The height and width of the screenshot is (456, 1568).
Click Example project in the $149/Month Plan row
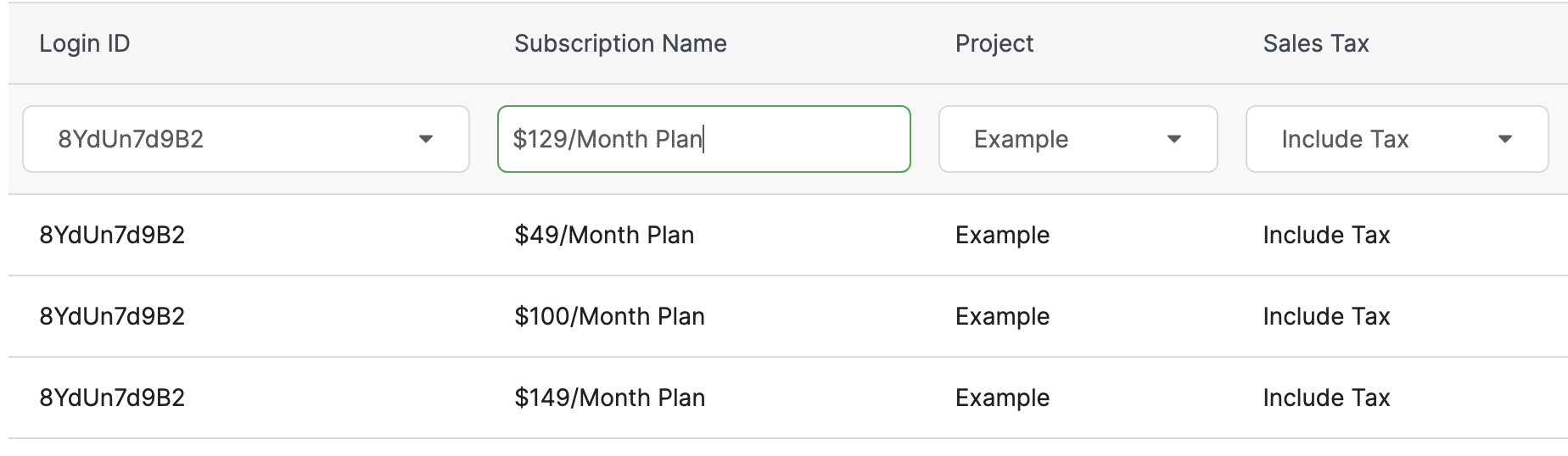point(1002,398)
